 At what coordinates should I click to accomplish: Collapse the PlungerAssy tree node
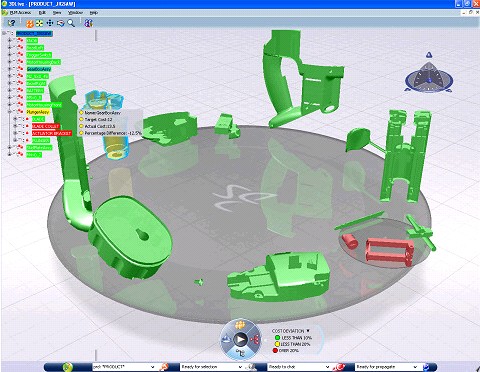point(9,112)
